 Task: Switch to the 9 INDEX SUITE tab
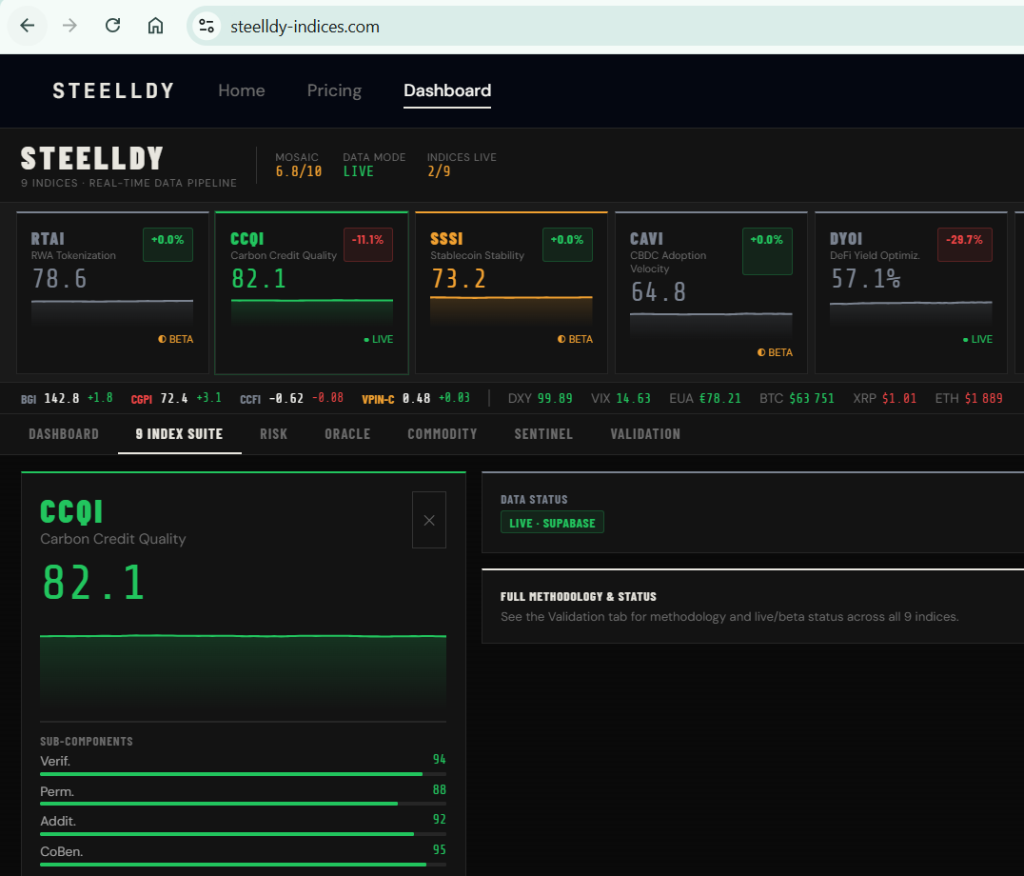(x=179, y=434)
